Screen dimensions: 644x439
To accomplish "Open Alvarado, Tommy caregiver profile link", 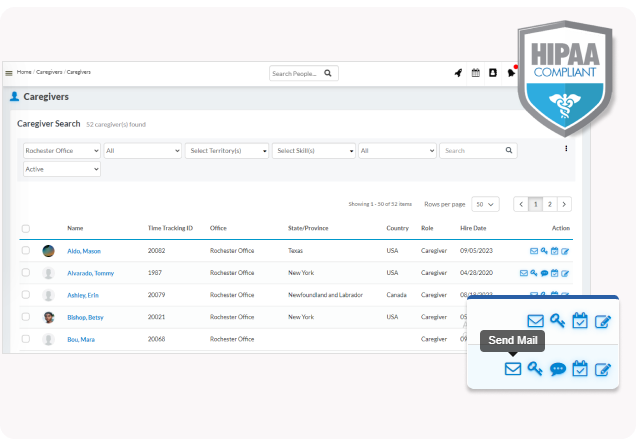I will click(x=90, y=273).
